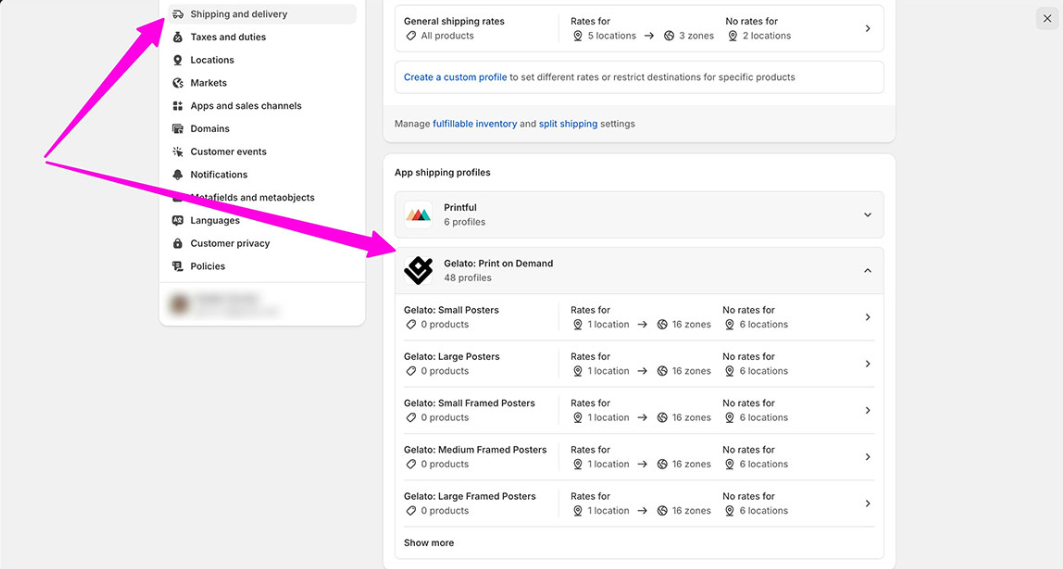Click the Shipping and delivery truck icon

click(178, 14)
